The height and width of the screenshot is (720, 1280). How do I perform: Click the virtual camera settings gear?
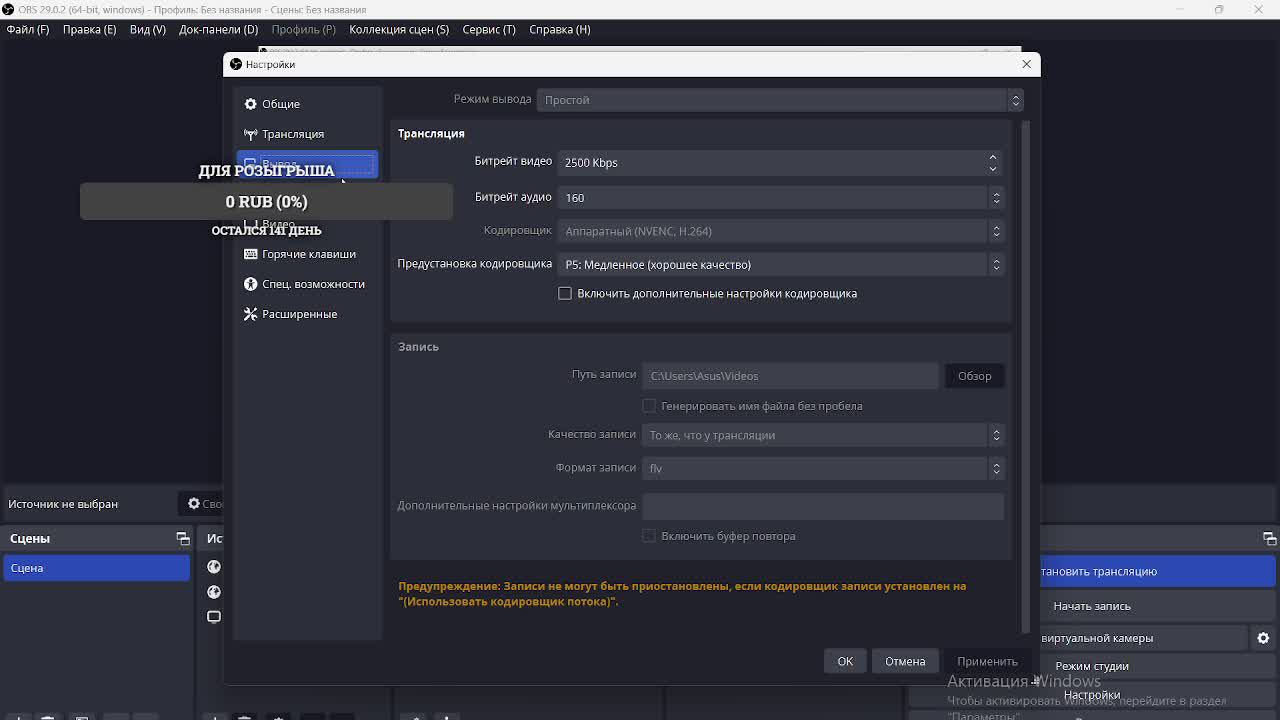[x=1263, y=638]
